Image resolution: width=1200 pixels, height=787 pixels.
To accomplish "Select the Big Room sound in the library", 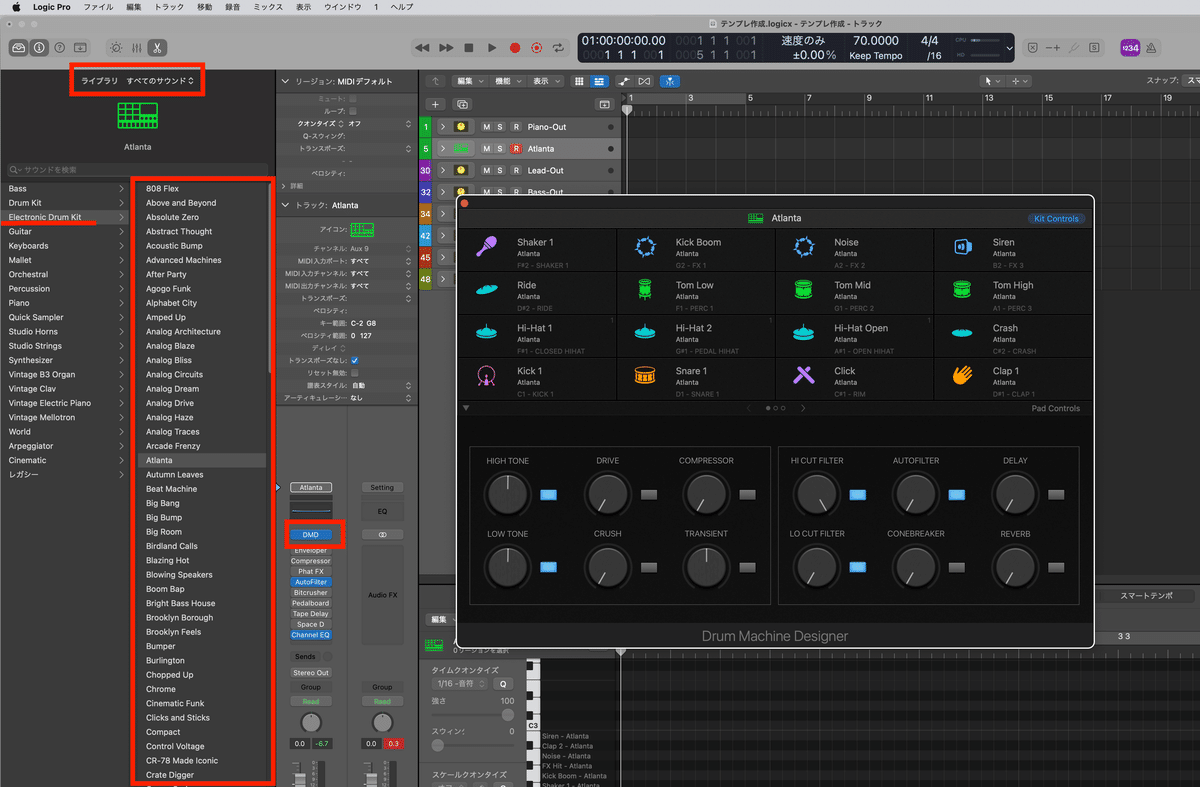I will 163,531.
